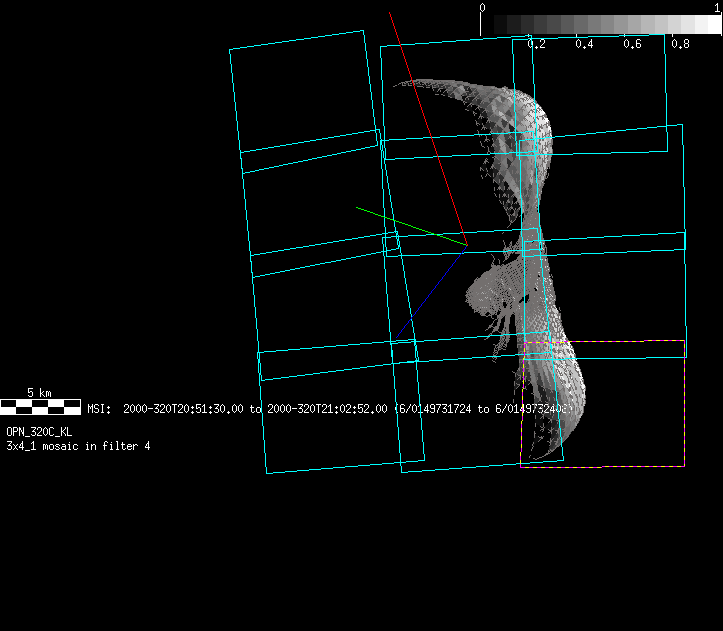
Task: Click the colorbar's minimum label 0
Action: 483,7
